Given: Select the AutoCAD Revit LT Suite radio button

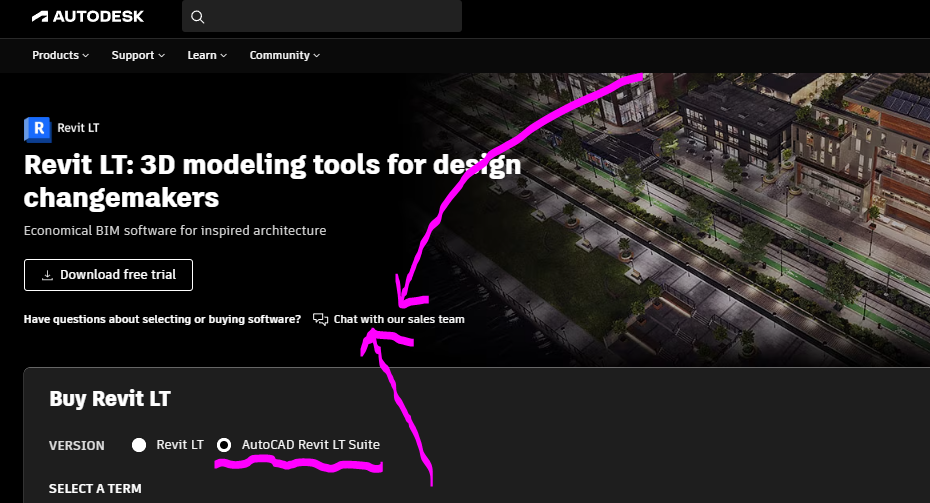Looking at the screenshot, I should tap(224, 445).
